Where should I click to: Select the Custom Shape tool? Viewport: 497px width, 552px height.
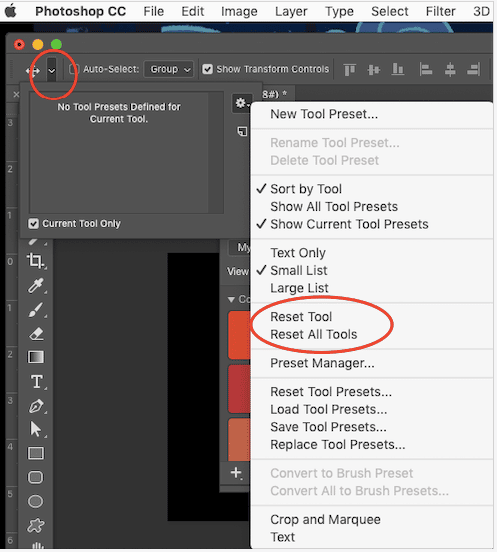click(x=36, y=526)
